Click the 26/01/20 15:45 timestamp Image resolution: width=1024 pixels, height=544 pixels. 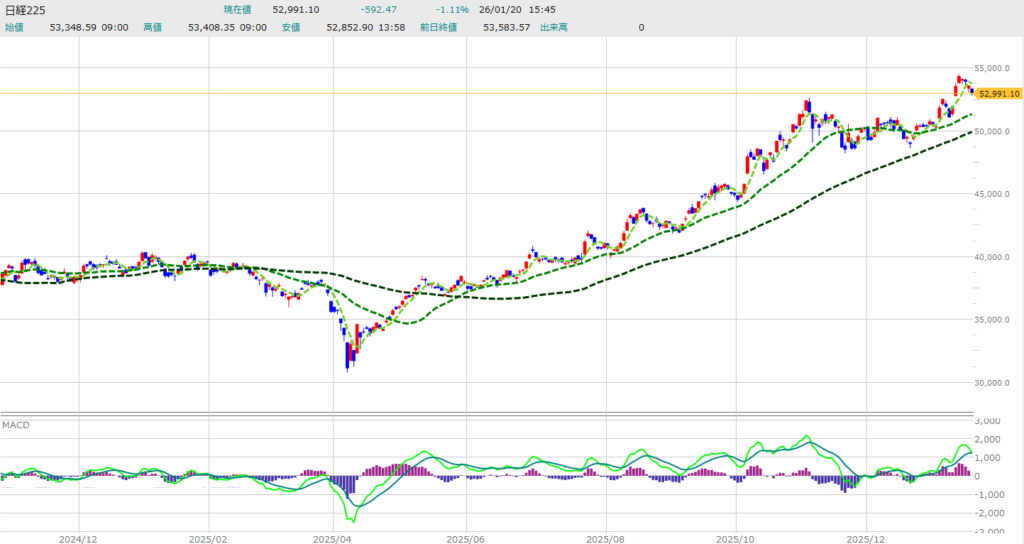[514, 9]
